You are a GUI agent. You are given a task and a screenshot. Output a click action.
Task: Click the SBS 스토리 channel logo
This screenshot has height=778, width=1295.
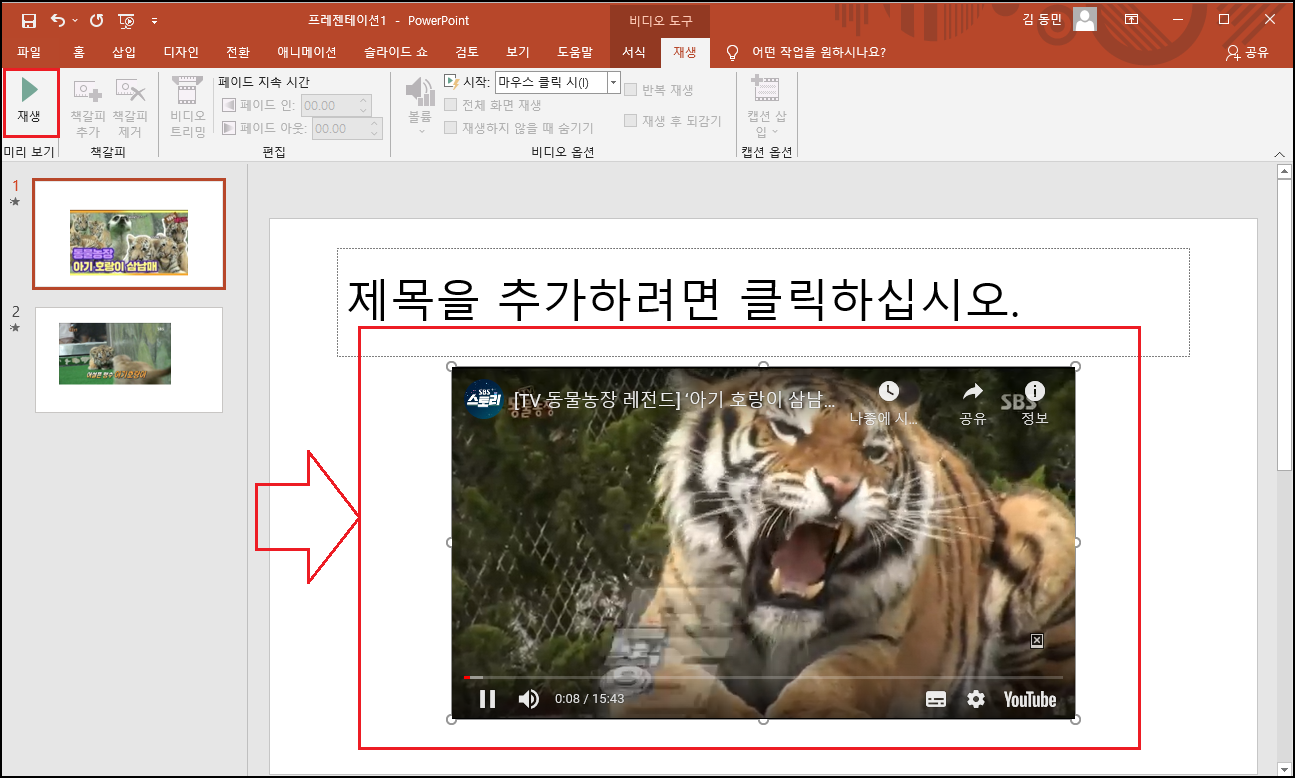click(x=485, y=399)
